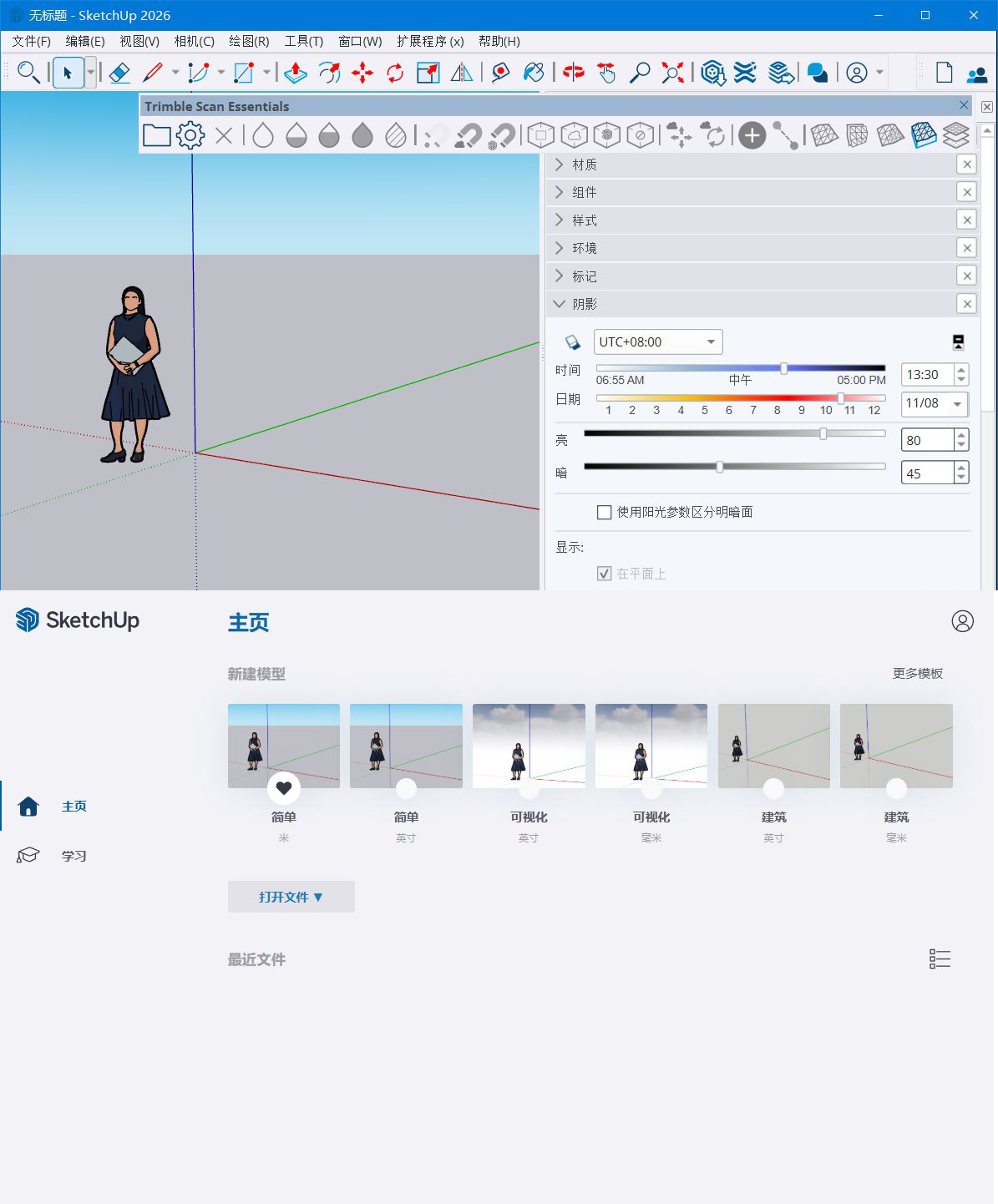
Task: Open Trimble Scan Essentials settings gear
Action: 190,135
